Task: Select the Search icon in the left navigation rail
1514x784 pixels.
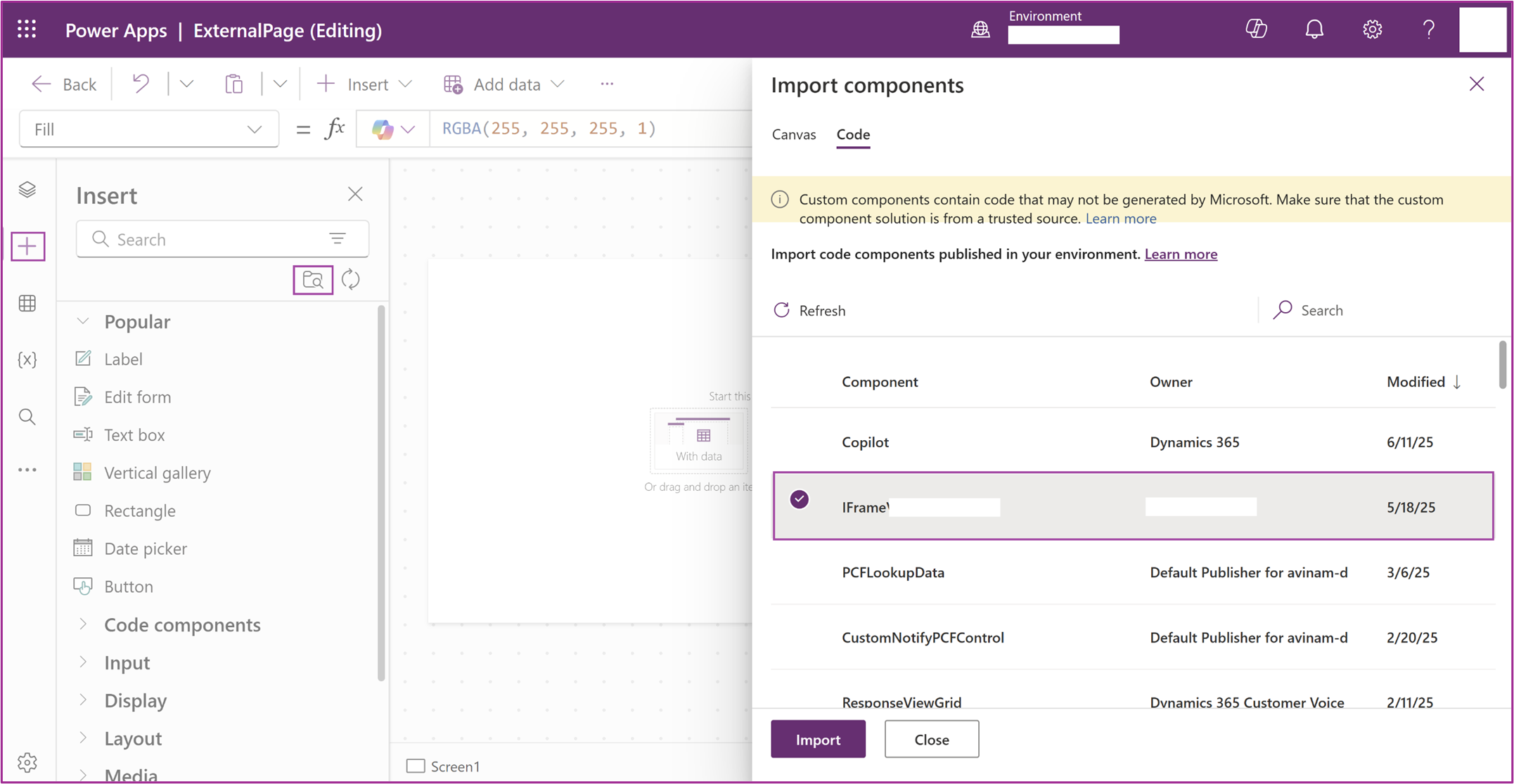Action: pos(27,416)
